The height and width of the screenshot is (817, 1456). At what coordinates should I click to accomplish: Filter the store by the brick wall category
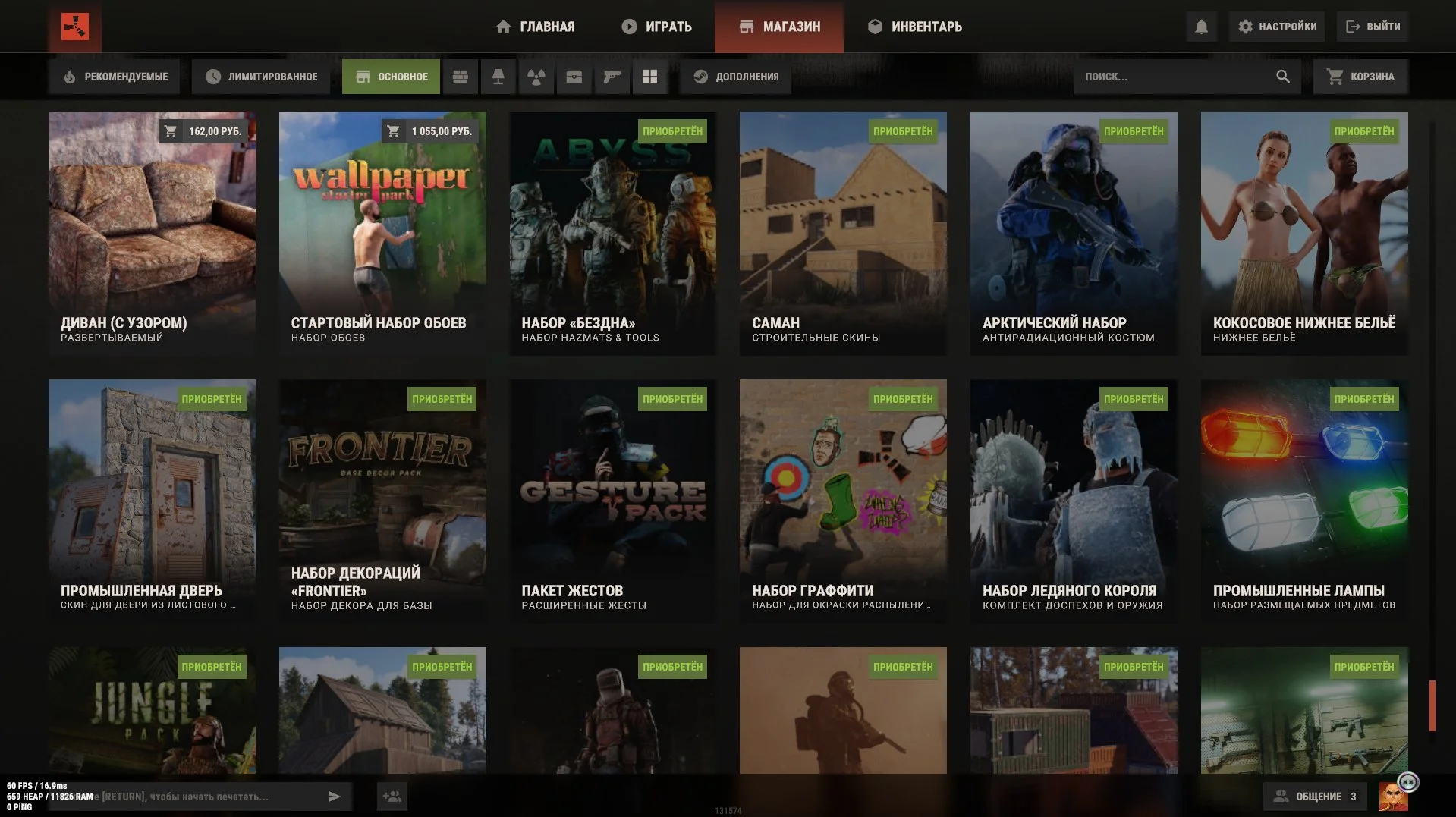461,77
